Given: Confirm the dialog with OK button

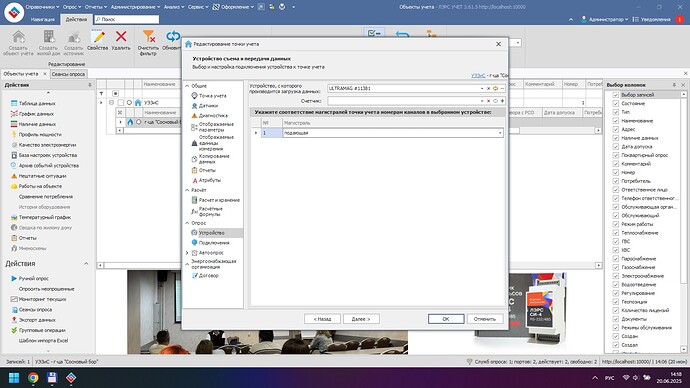Looking at the screenshot, I should tap(446, 319).
